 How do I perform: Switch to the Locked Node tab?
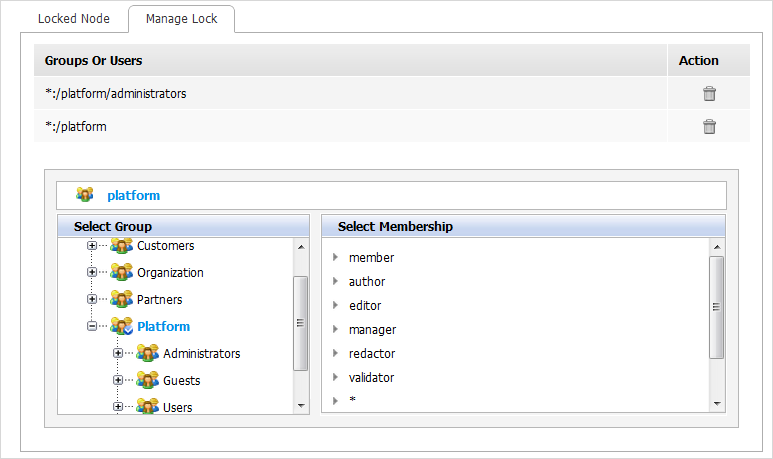[72, 19]
